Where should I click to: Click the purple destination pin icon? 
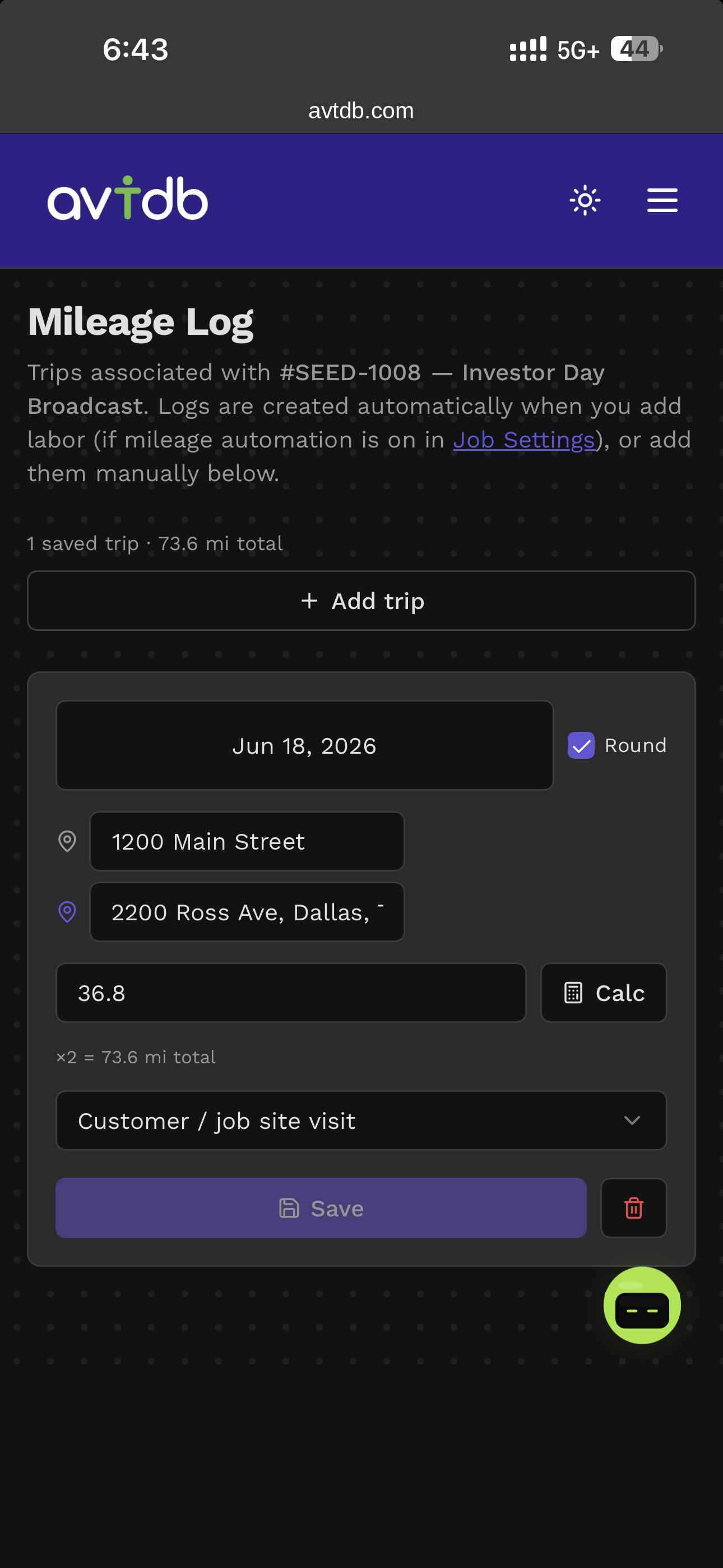67,912
